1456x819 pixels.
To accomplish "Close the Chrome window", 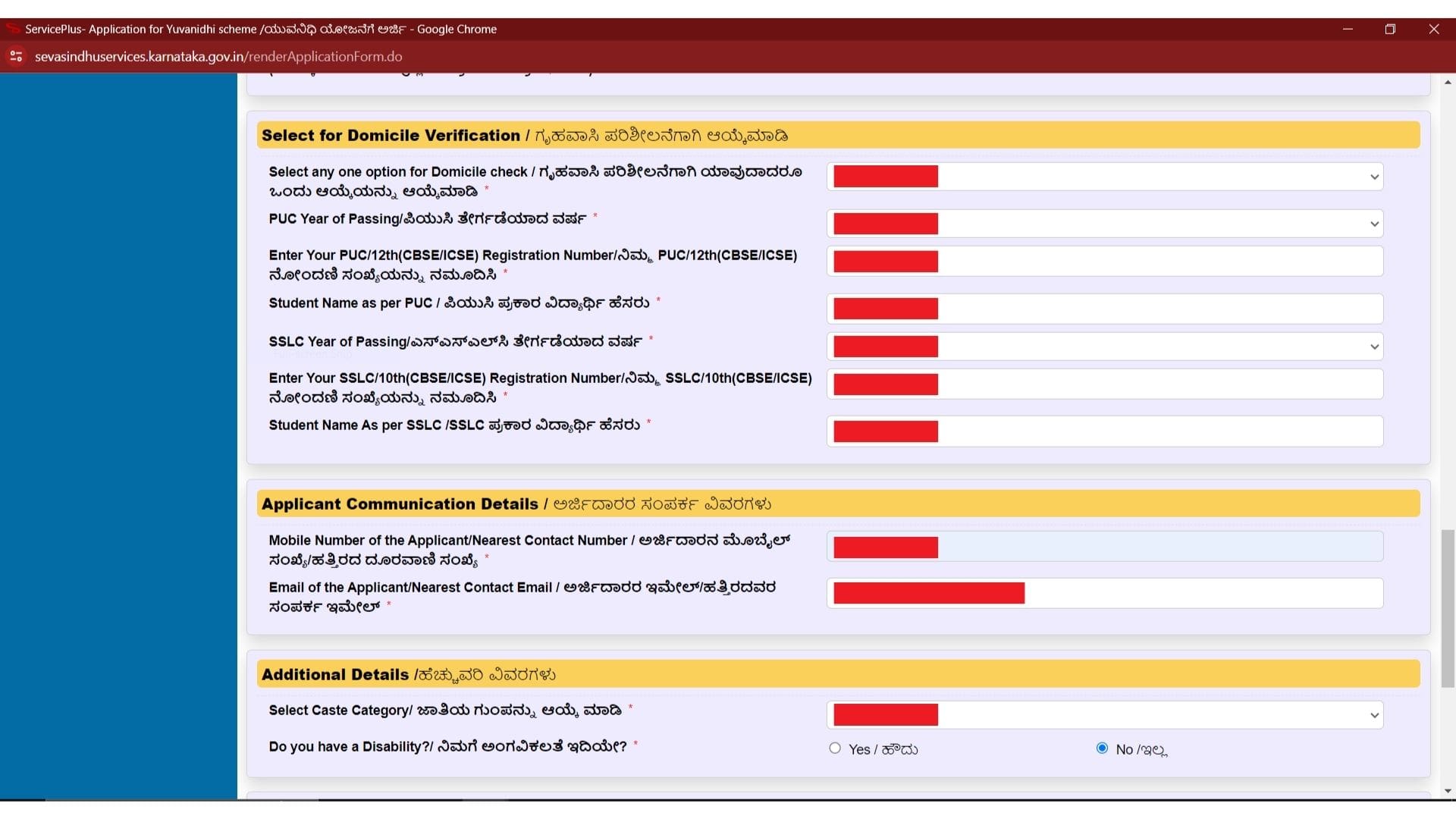I will 1433,29.
